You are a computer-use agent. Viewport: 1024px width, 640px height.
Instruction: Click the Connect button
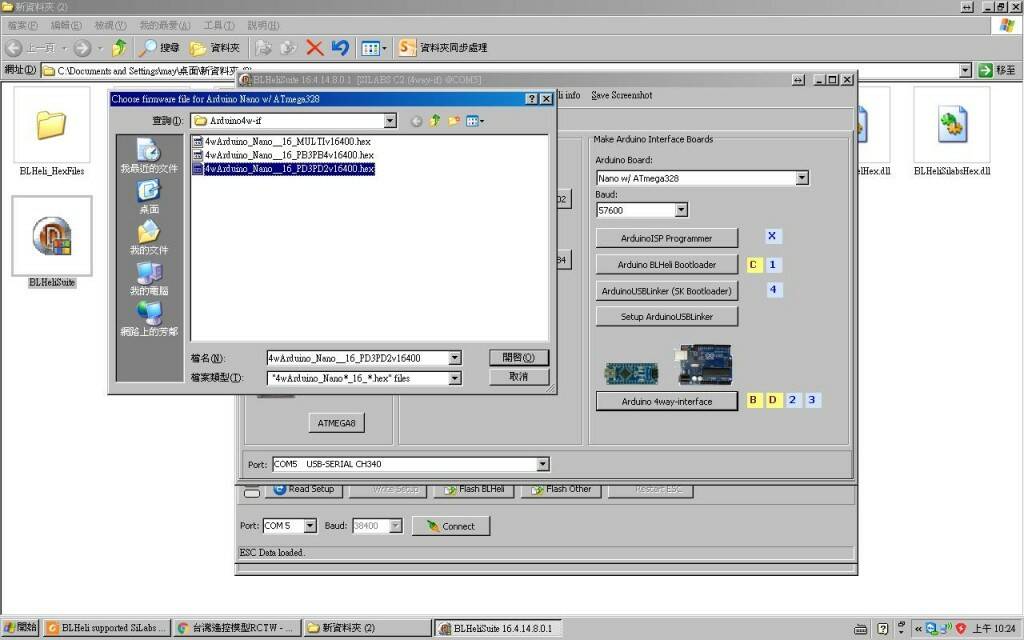pyautogui.click(x=451, y=526)
